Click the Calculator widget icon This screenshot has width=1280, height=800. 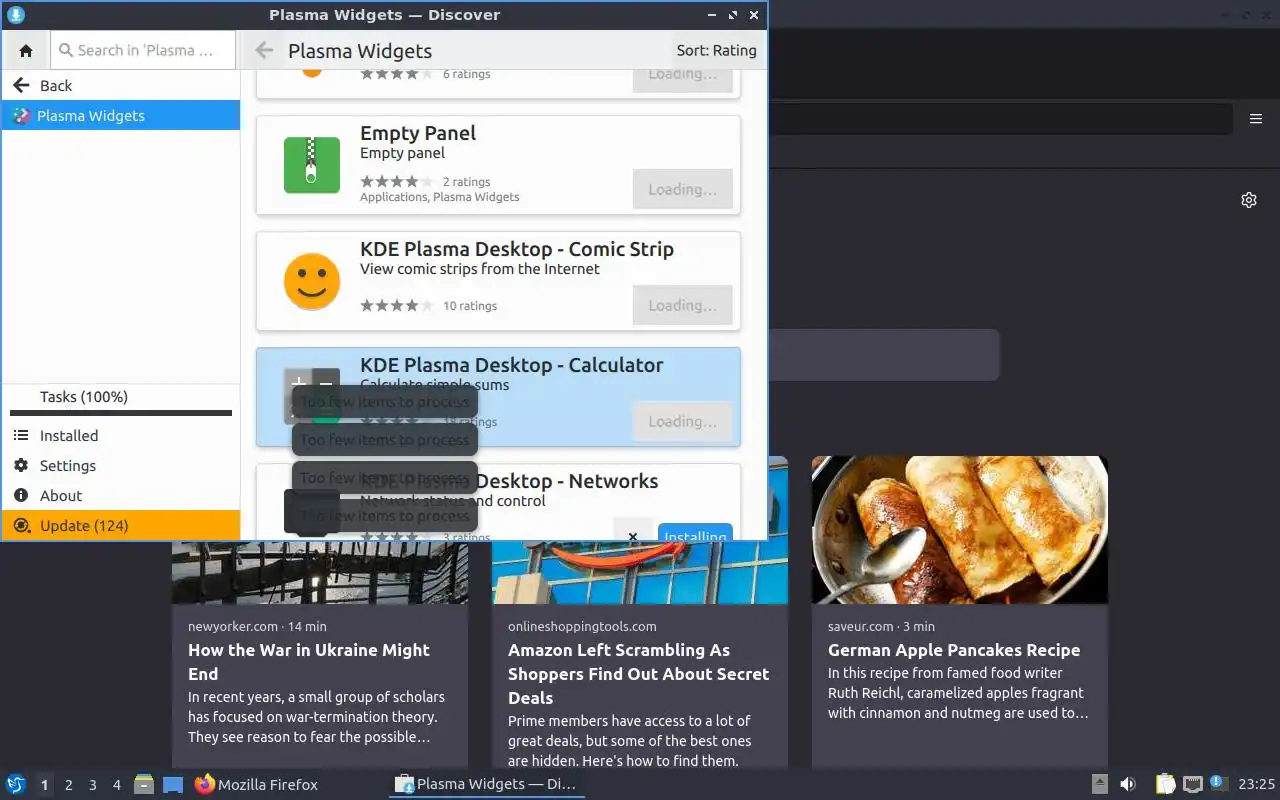[x=312, y=396]
